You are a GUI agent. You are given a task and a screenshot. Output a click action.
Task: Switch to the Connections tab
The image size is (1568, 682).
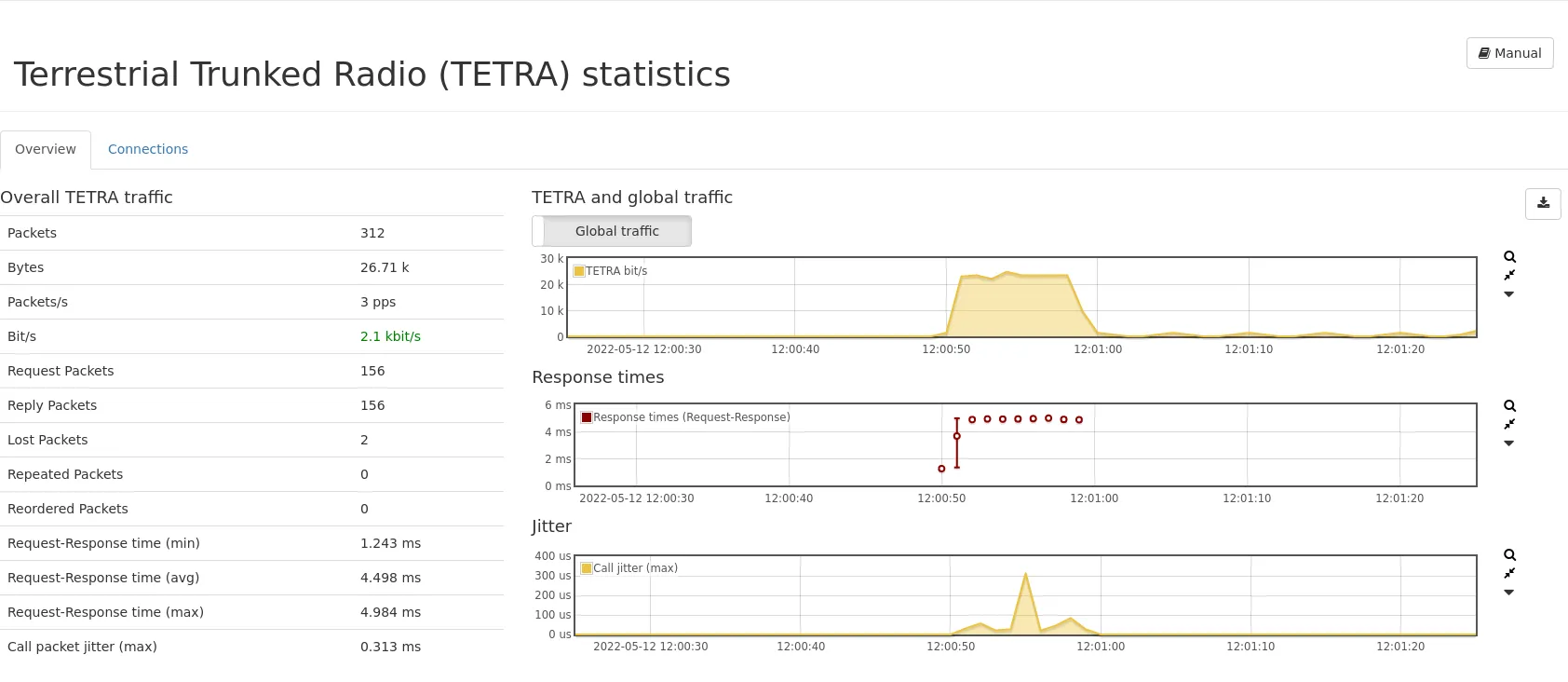pos(148,149)
